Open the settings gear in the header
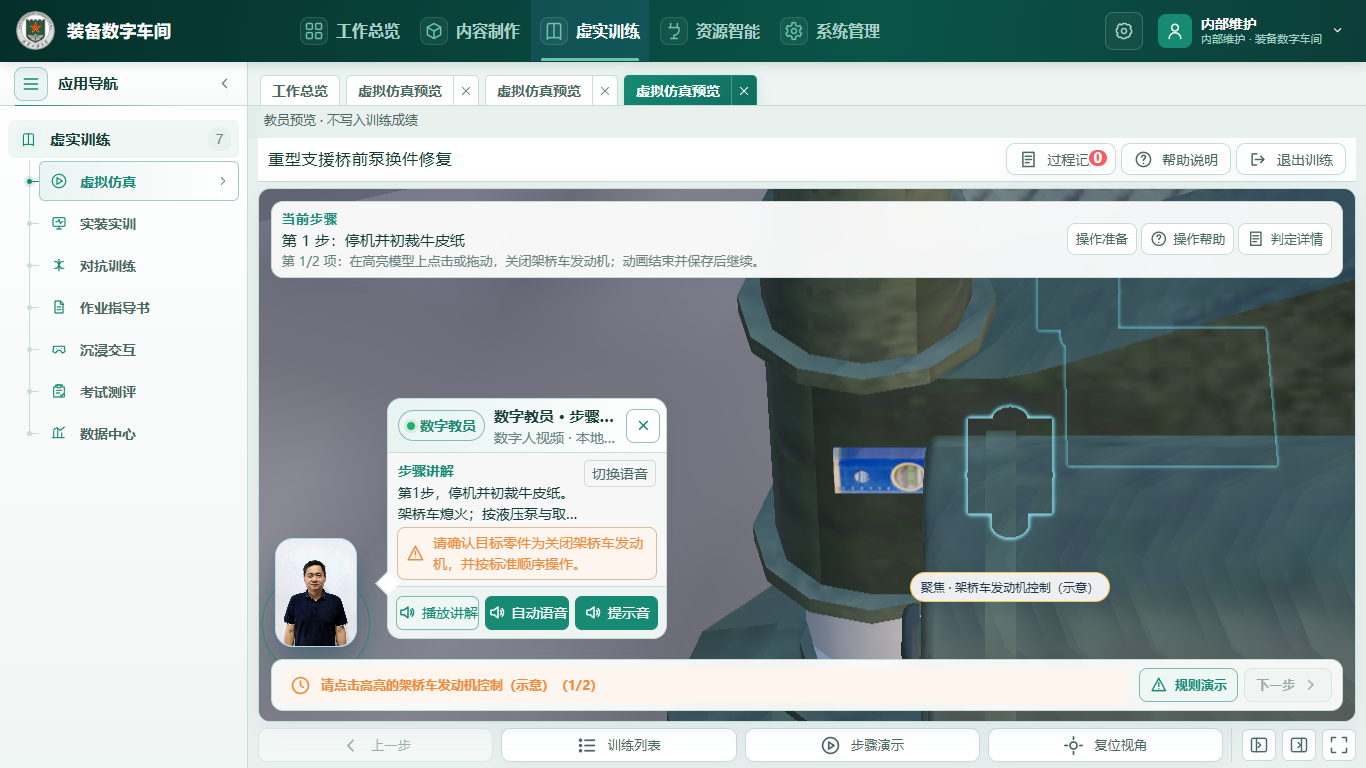The height and width of the screenshot is (768, 1366). (x=1123, y=31)
